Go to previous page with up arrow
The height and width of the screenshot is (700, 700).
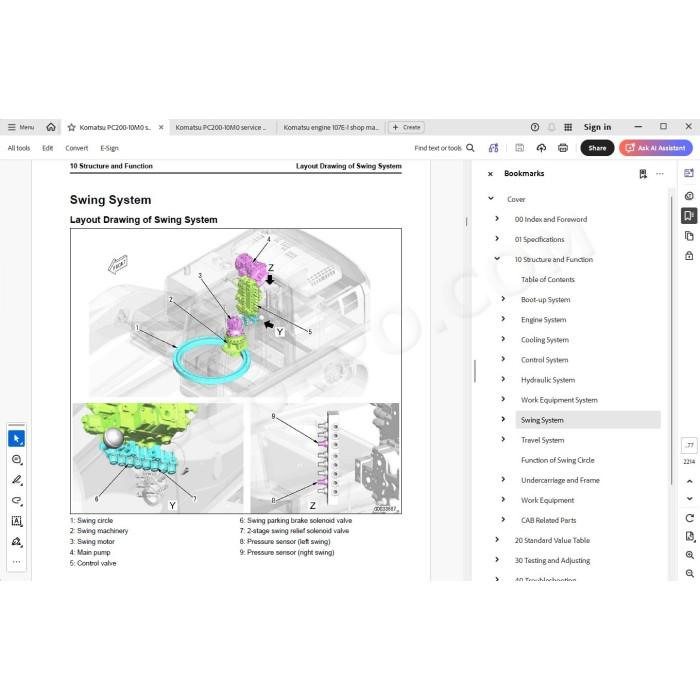(x=689, y=481)
